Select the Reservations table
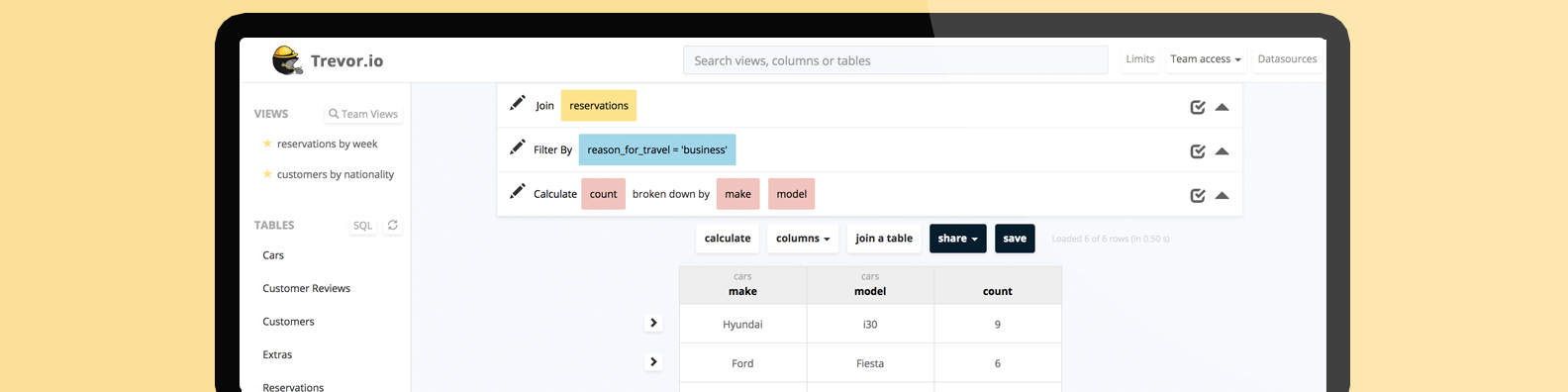The image size is (1568, 392). pos(293,387)
